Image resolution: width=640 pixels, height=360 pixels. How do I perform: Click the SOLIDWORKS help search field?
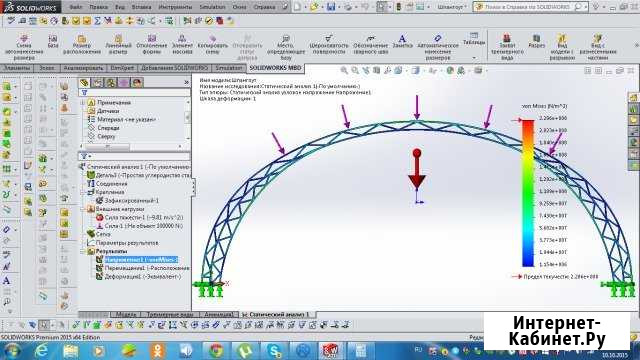[529, 7]
